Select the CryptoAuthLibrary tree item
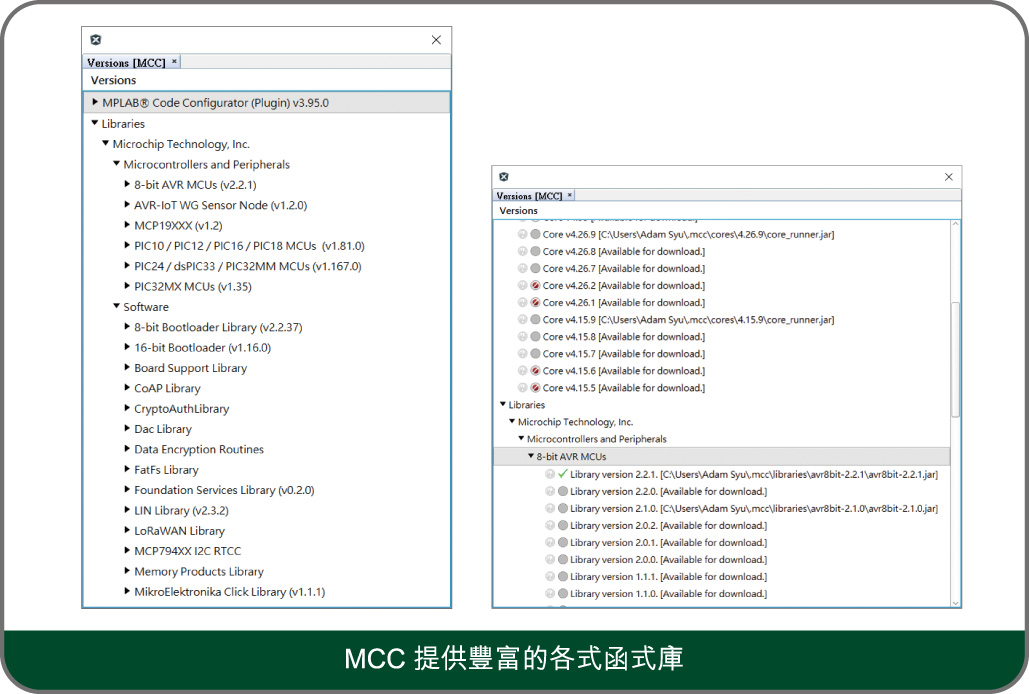This screenshot has height=694, width=1029. tap(181, 408)
